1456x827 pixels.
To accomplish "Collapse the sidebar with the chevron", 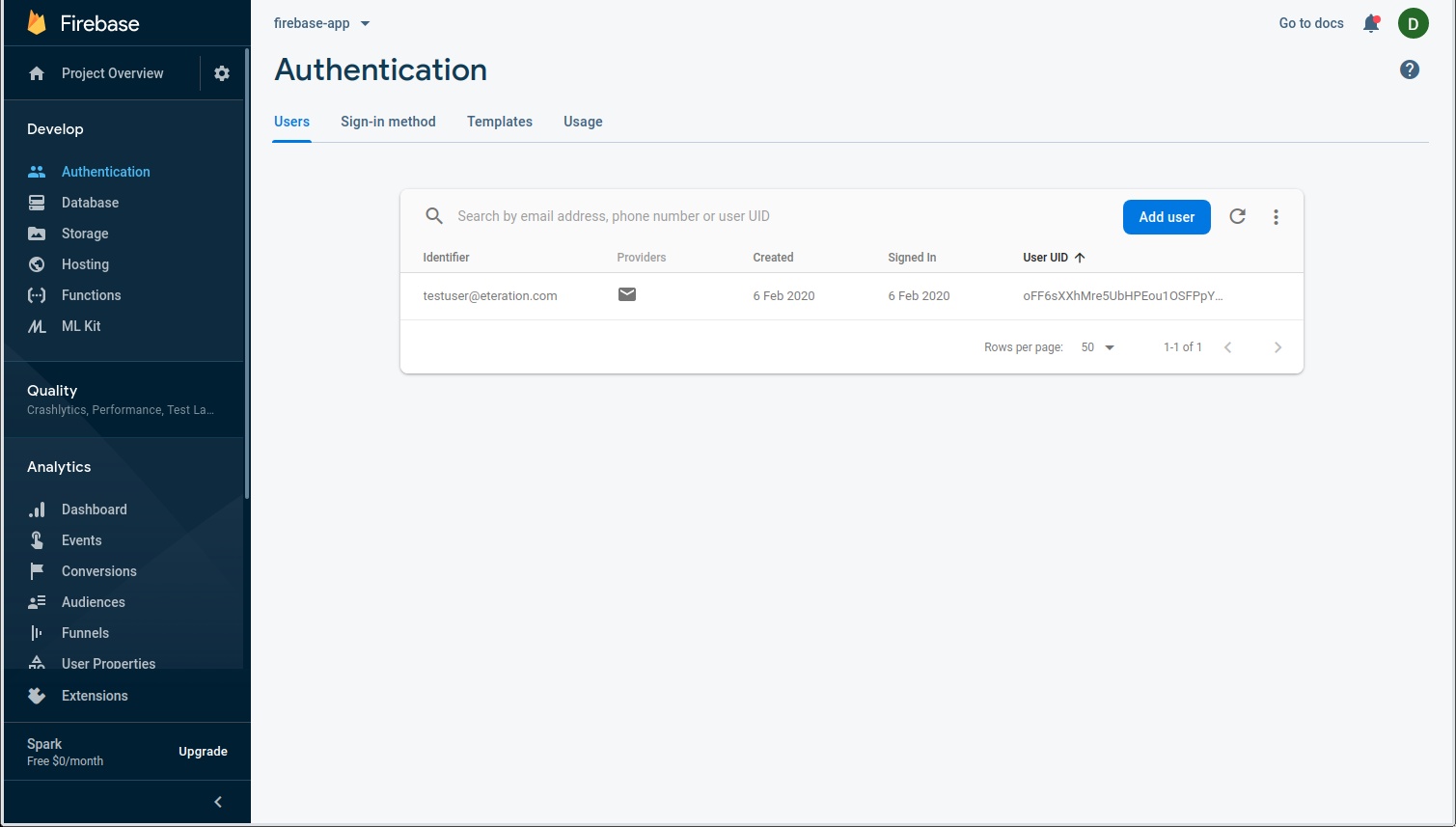I will (218, 802).
